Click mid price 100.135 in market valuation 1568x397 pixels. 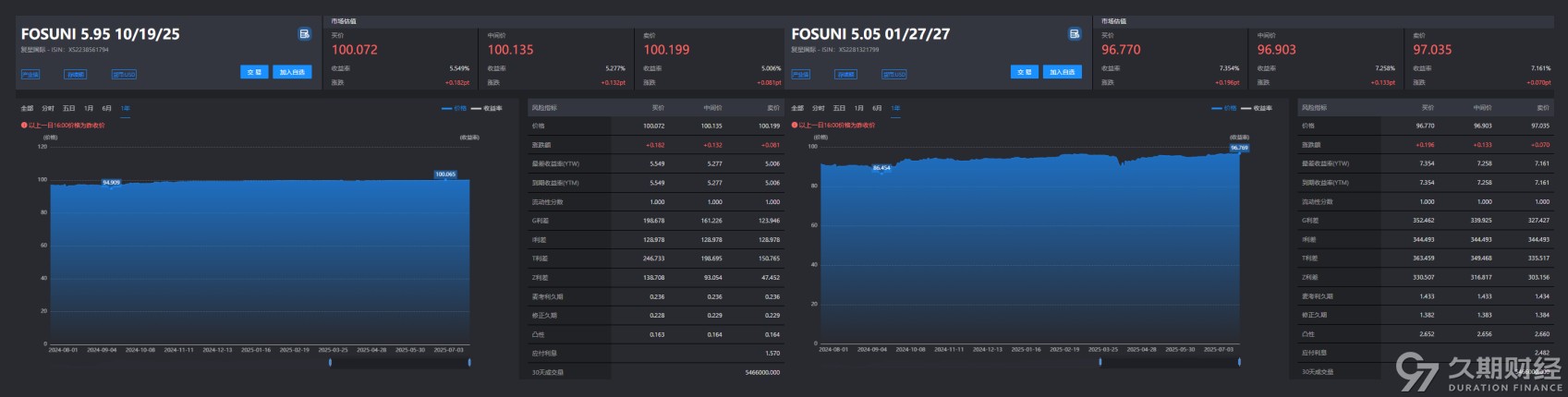(x=511, y=50)
